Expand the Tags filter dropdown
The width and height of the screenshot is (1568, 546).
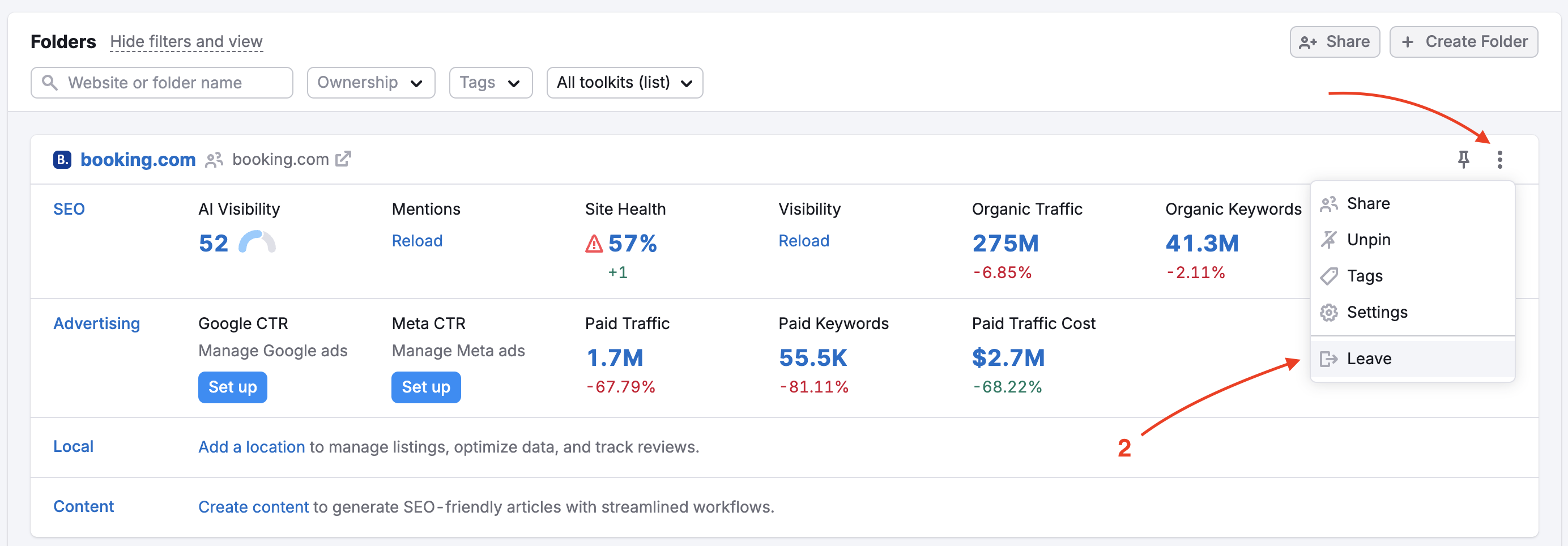(x=490, y=83)
